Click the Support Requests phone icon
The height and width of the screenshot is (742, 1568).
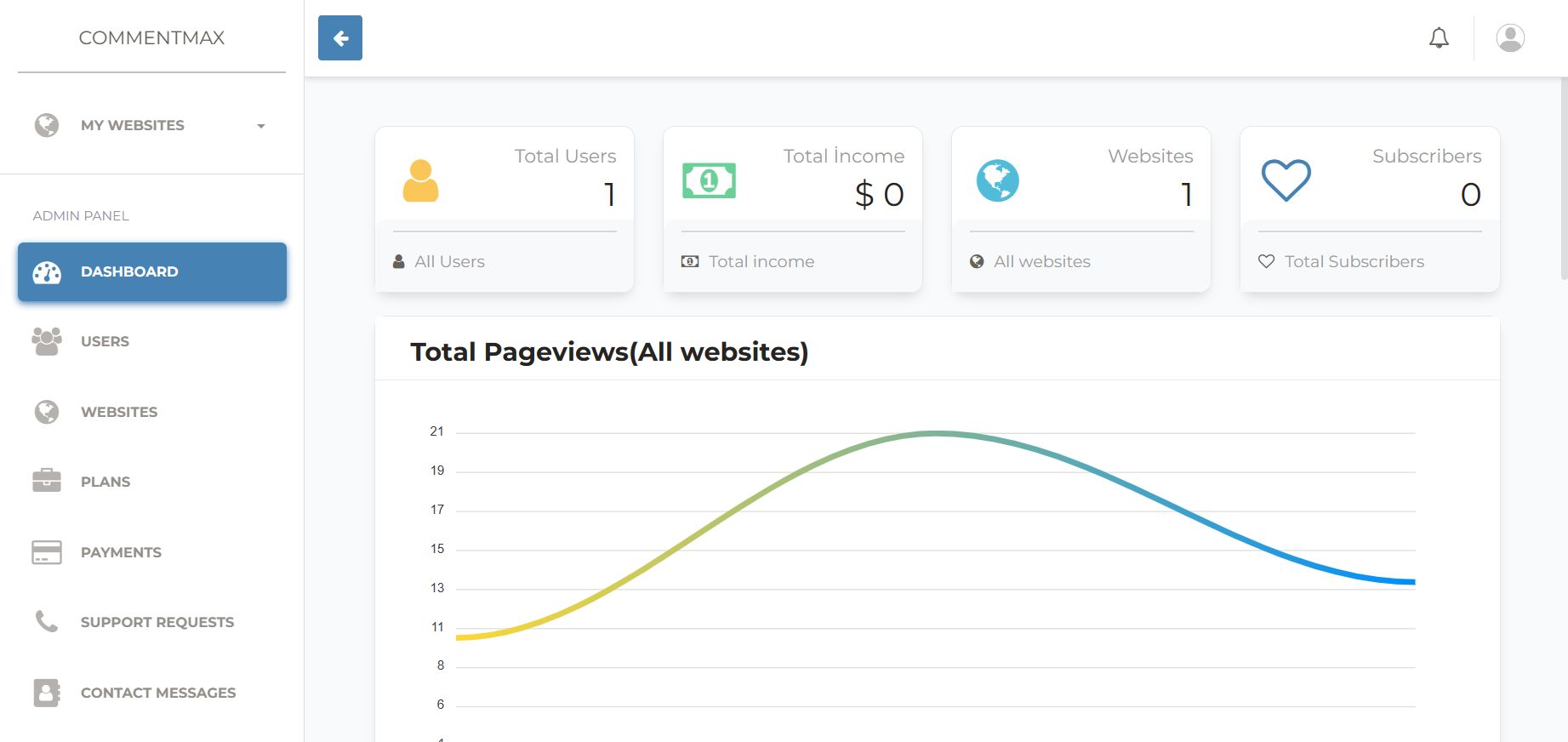tap(47, 622)
